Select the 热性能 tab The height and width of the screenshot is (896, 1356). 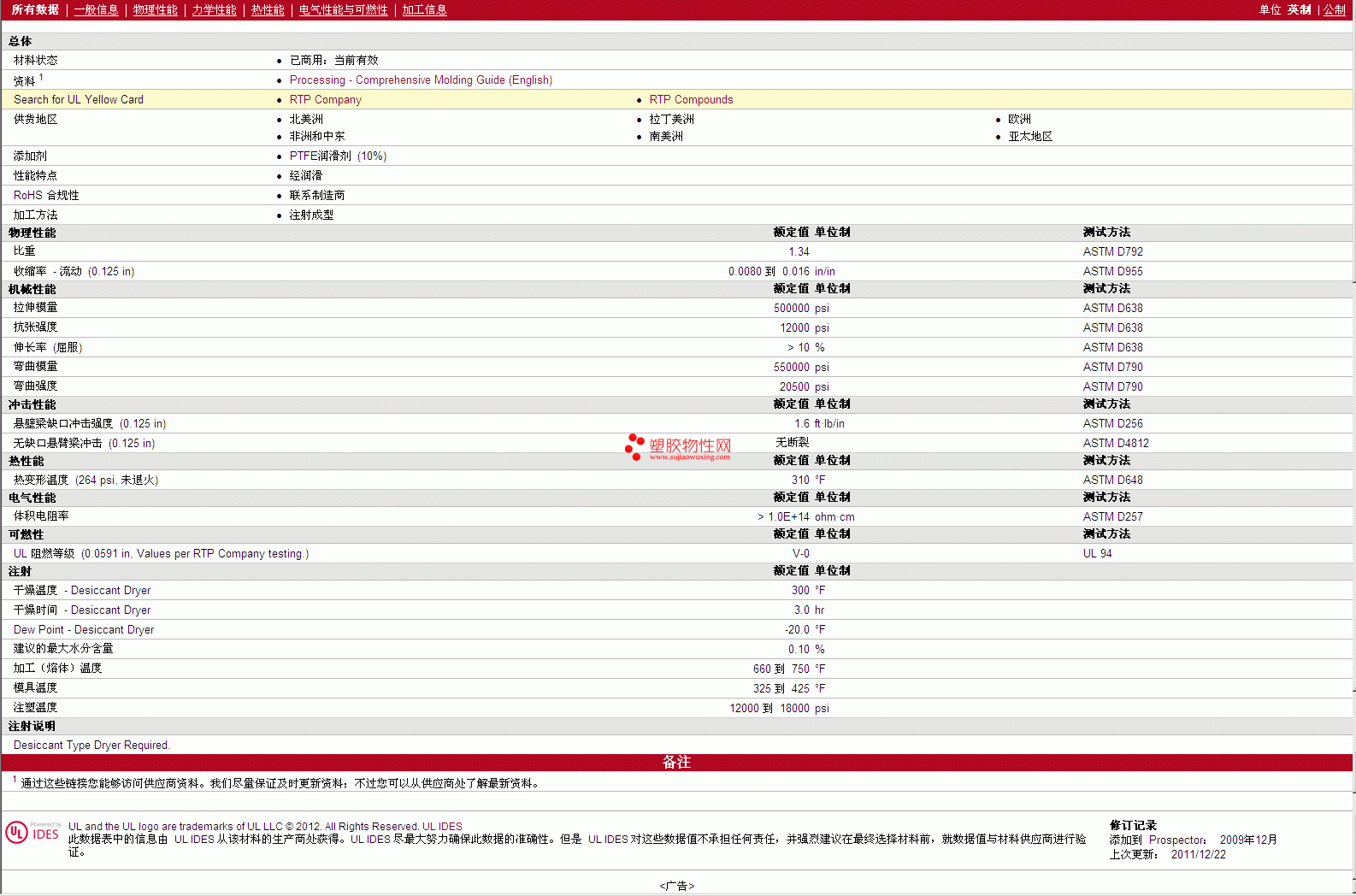pos(268,10)
